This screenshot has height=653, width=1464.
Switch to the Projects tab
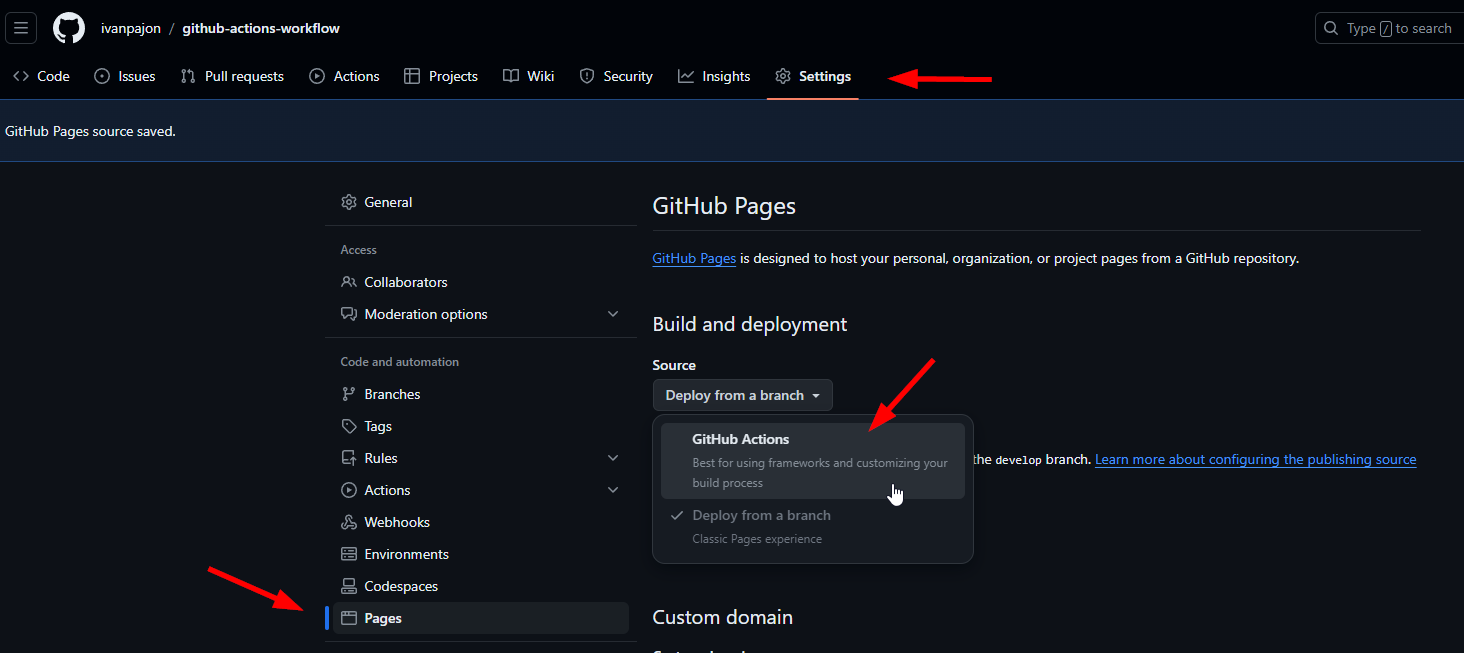pyautogui.click(x=441, y=76)
